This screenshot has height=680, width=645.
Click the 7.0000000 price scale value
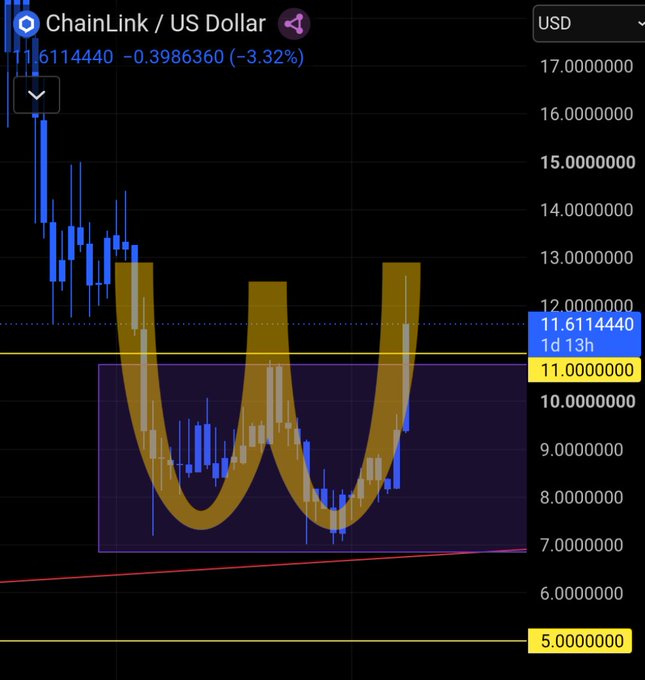[x=581, y=545]
